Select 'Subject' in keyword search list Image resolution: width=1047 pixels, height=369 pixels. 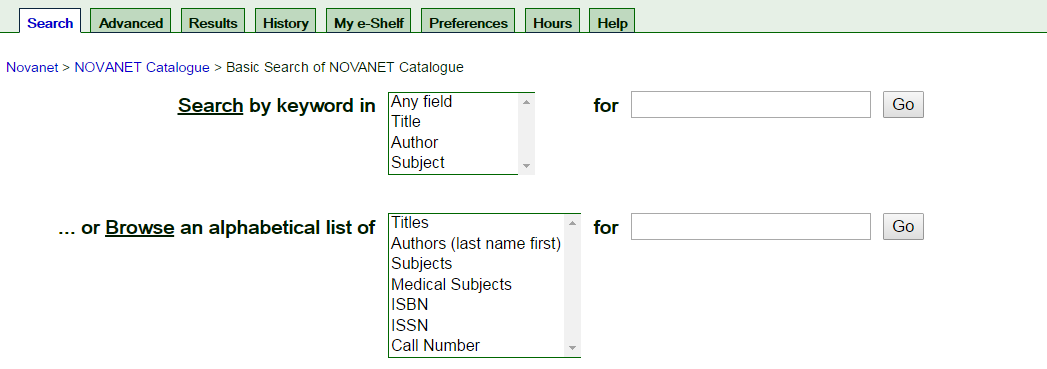click(x=453, y=163)
